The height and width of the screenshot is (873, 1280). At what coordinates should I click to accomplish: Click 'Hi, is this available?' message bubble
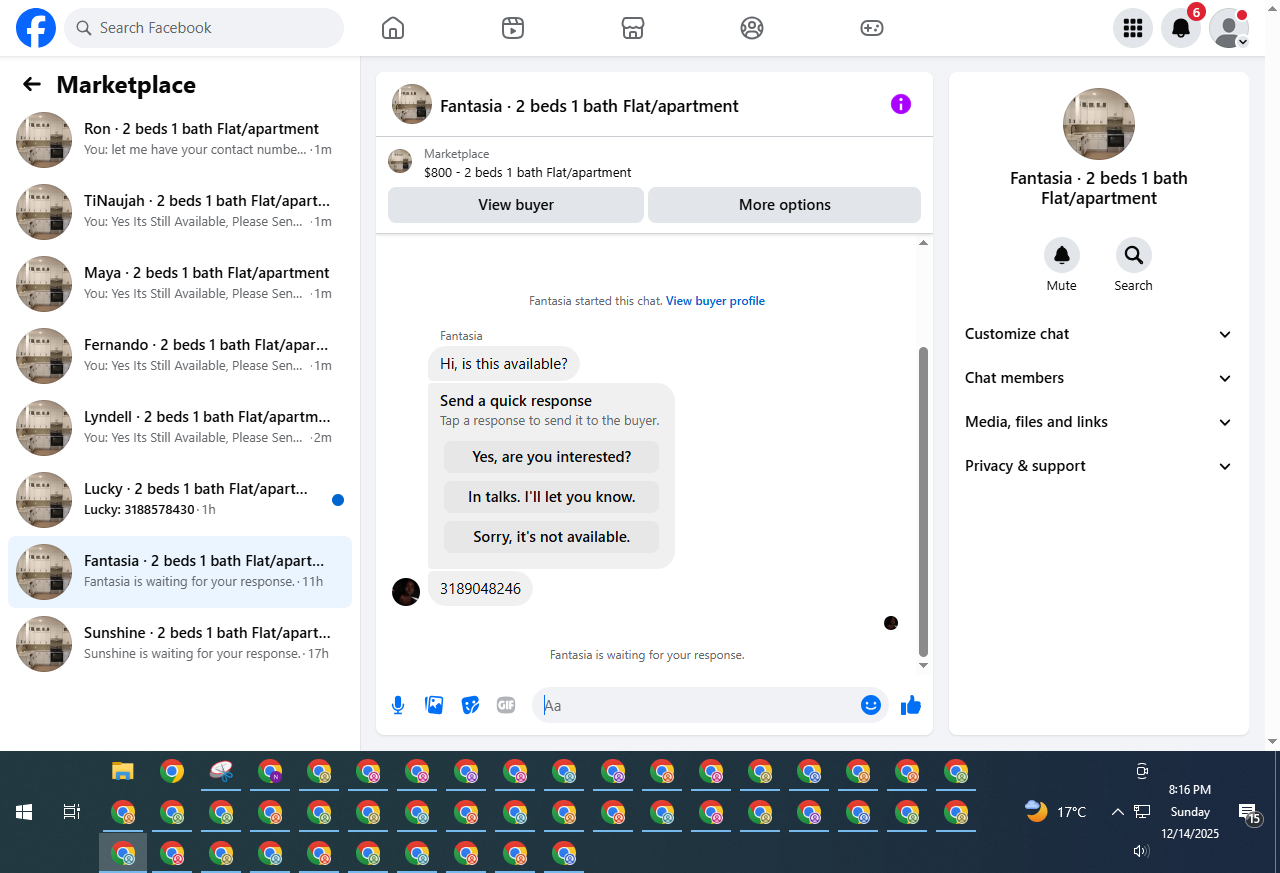tap(504, 364)
